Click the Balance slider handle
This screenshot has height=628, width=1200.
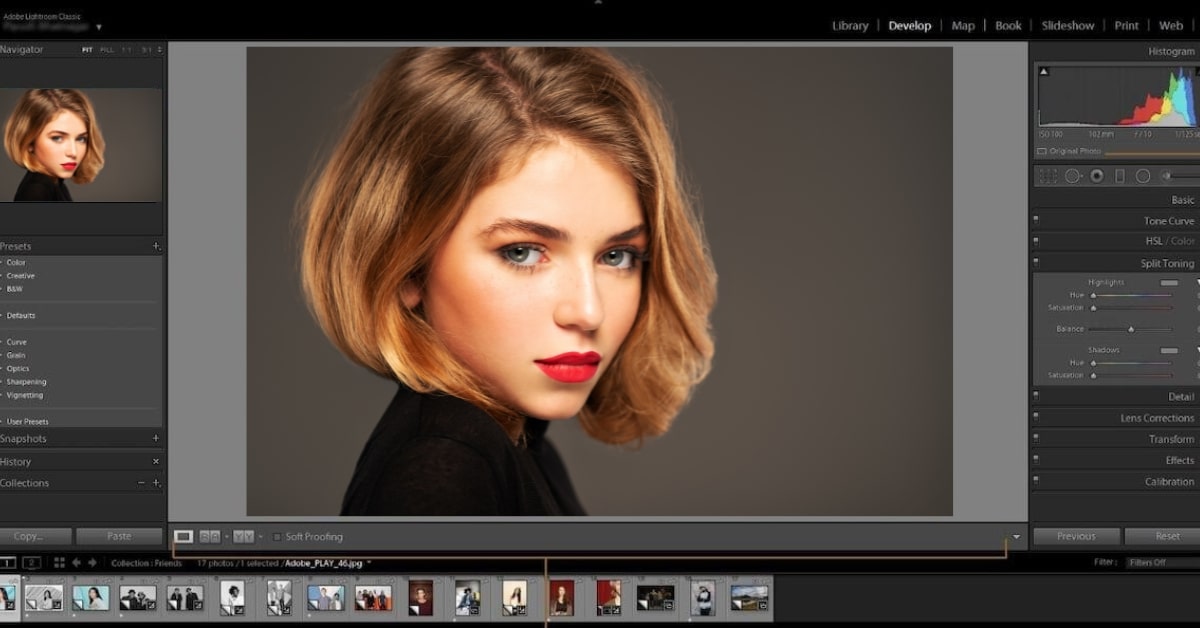(1131, 329)
